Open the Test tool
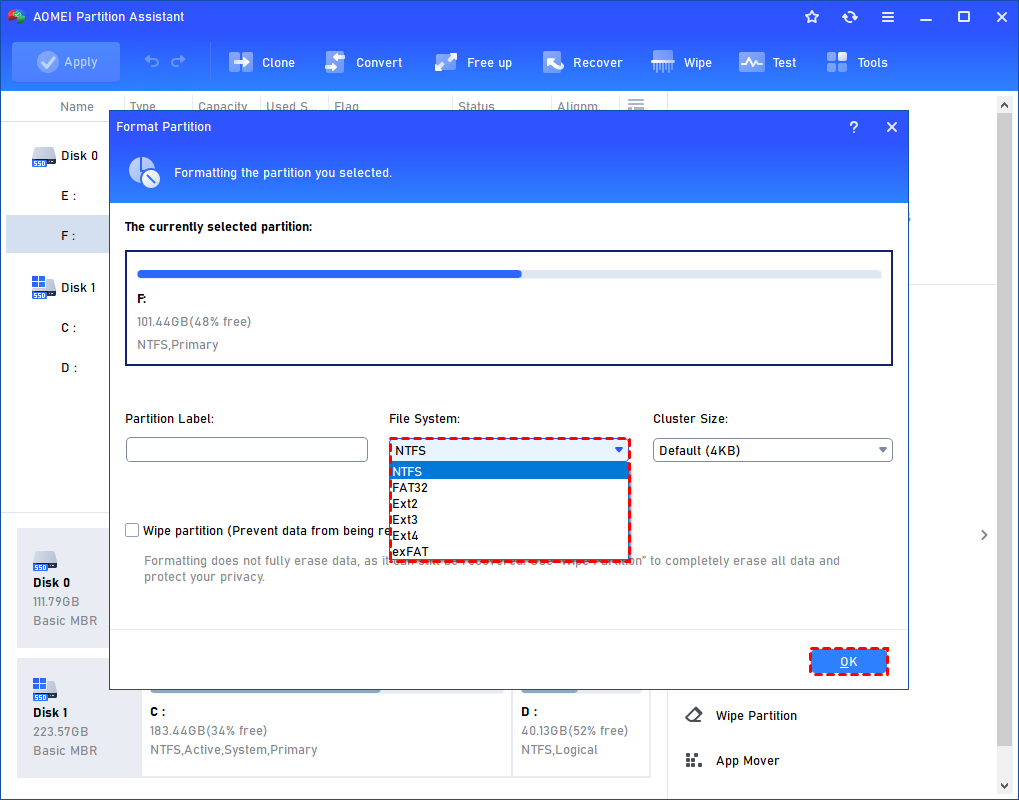This screenshot has width=1019, height=800. 767,62
